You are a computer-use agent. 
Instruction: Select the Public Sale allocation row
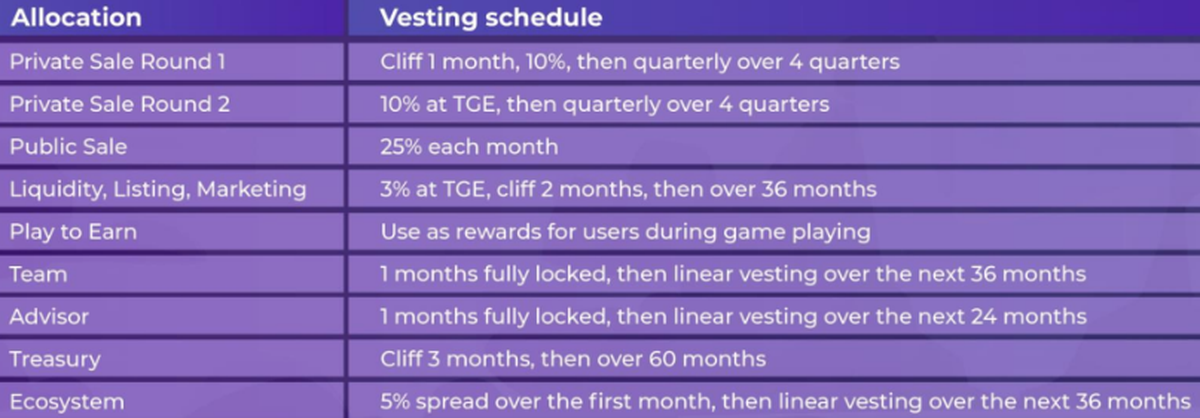(69, 147)
